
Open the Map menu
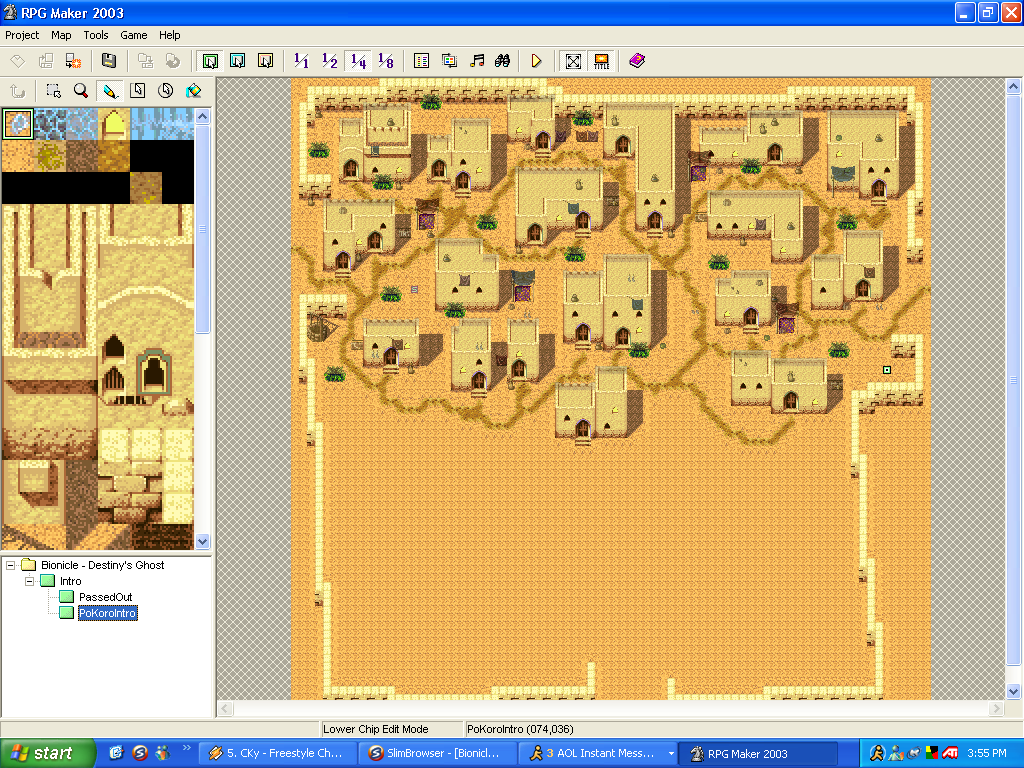[x=61, y=35]
